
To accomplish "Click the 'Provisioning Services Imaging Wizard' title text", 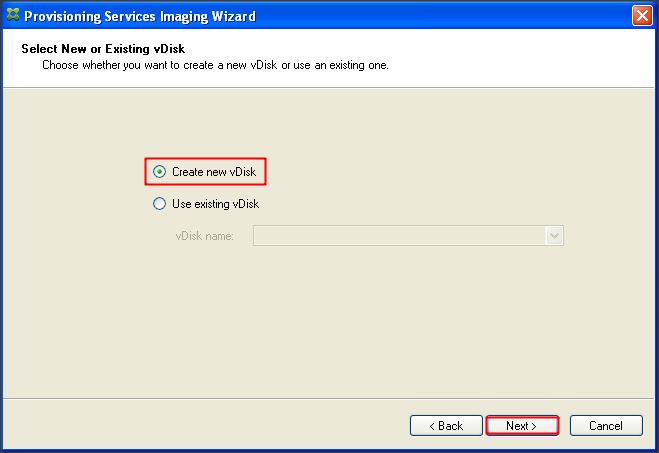I will [x=139, y=16].
